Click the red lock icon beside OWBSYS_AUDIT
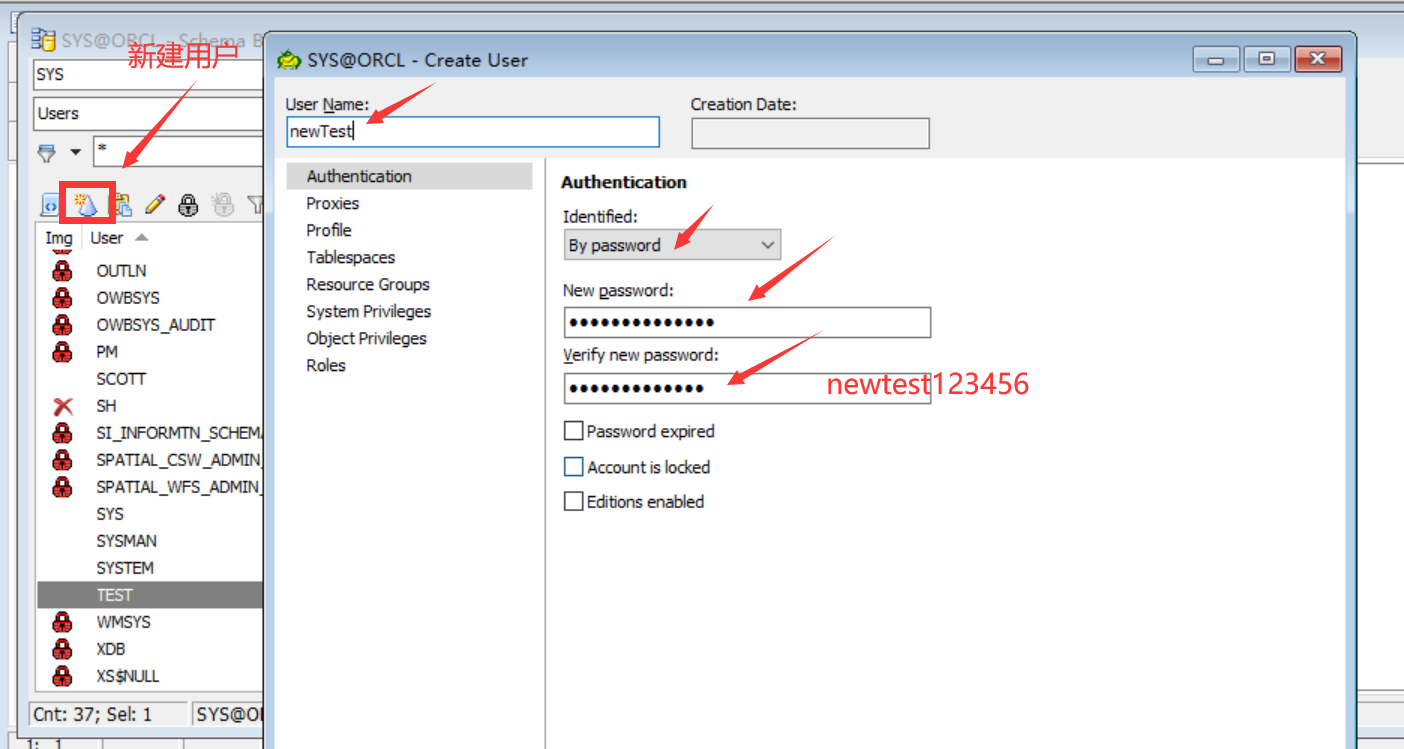The image size is (1404, 749). point(63,325)
